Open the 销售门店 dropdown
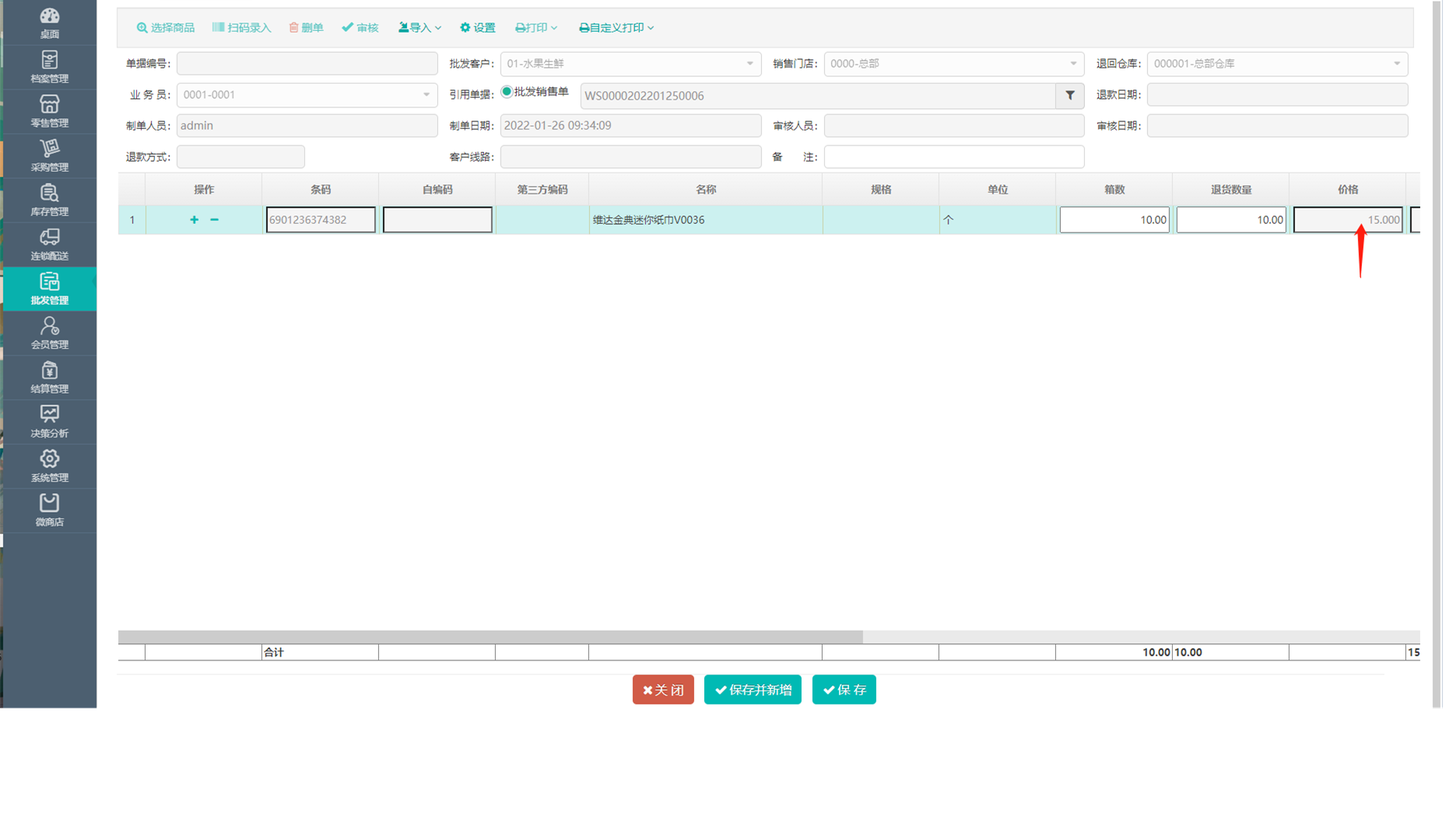 [x=954, y=64]
